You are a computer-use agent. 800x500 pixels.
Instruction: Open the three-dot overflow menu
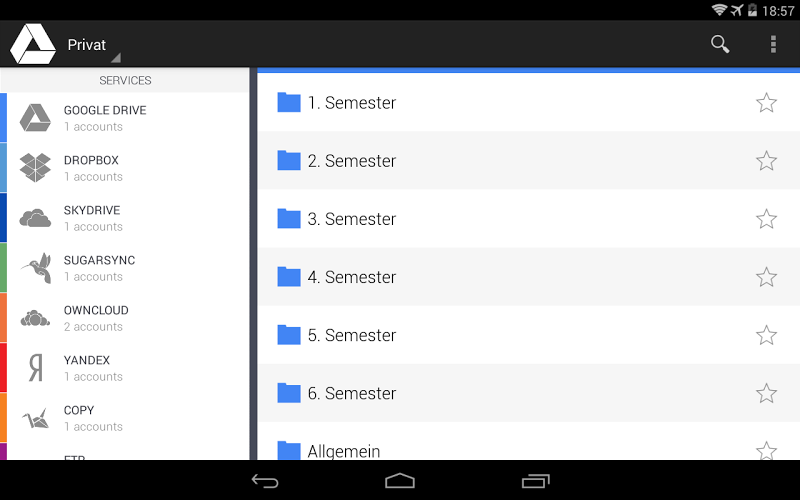coord(773,44)
